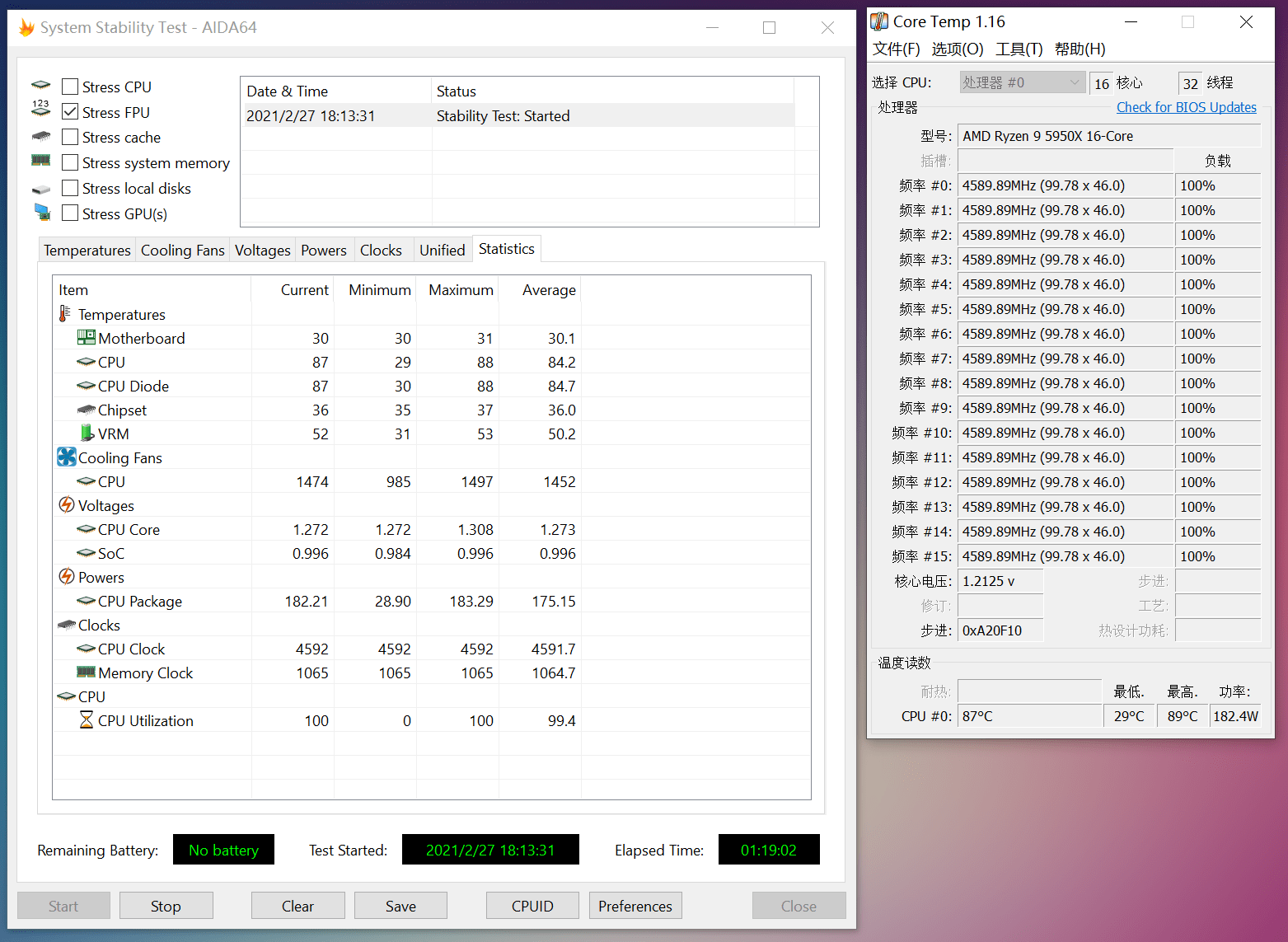This screenshot has width=1288, height=942.
Task: Click the blue fan icon for Cooling Fans
Action: 67,457
